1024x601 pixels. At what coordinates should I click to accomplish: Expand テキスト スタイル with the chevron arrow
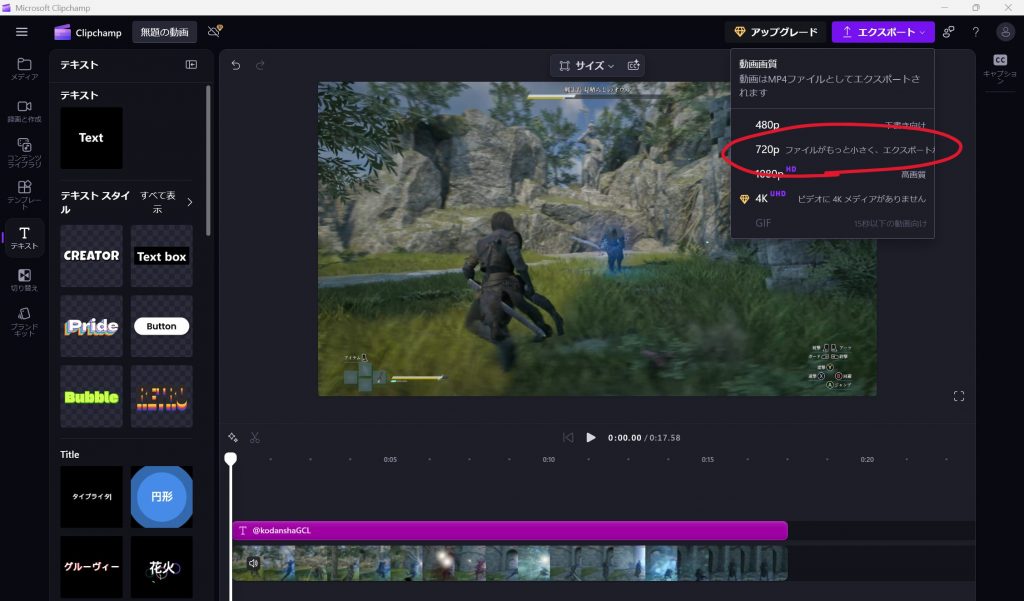(190, 203)
